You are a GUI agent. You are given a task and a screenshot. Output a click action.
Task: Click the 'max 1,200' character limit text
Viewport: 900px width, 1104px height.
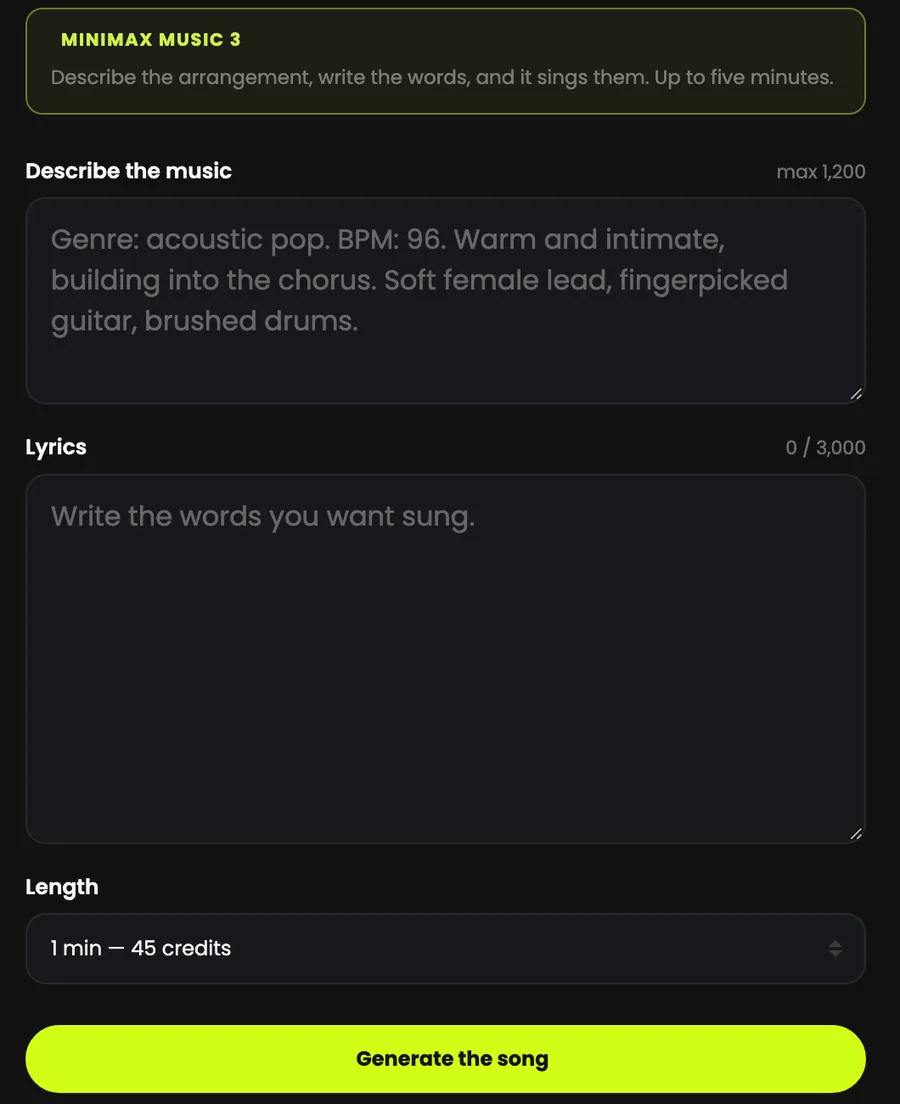[x=820, y=172]
